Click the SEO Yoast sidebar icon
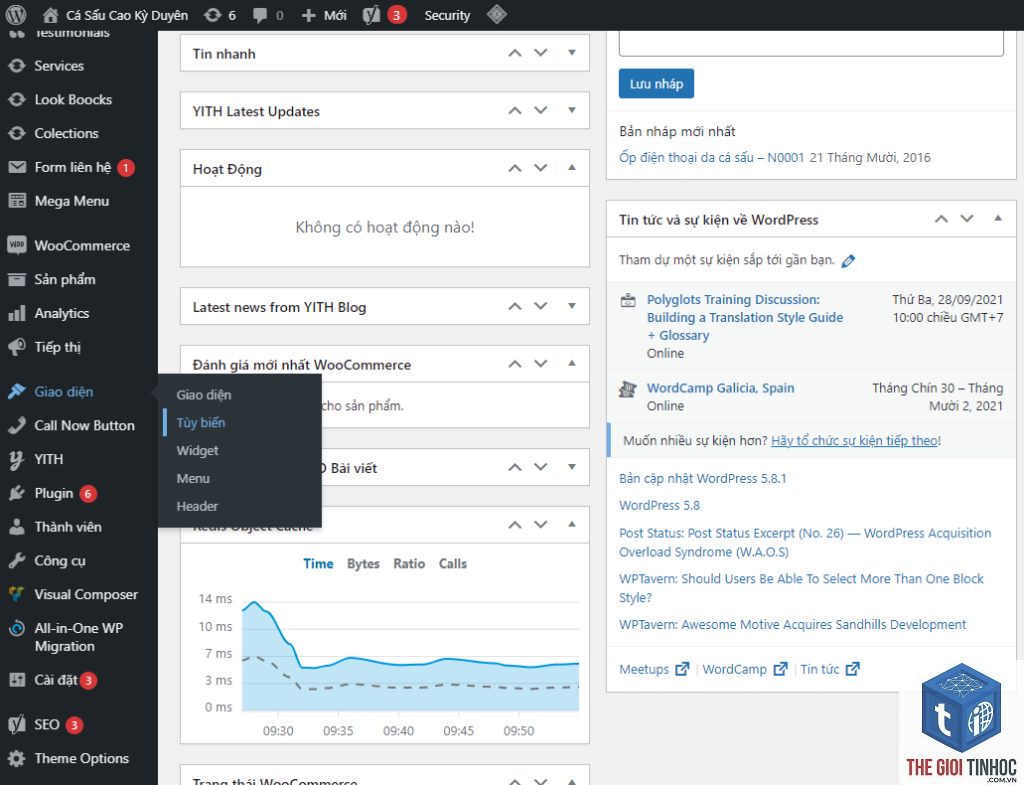The width and height of the screenshot is (1024, 785). (17, 724)
